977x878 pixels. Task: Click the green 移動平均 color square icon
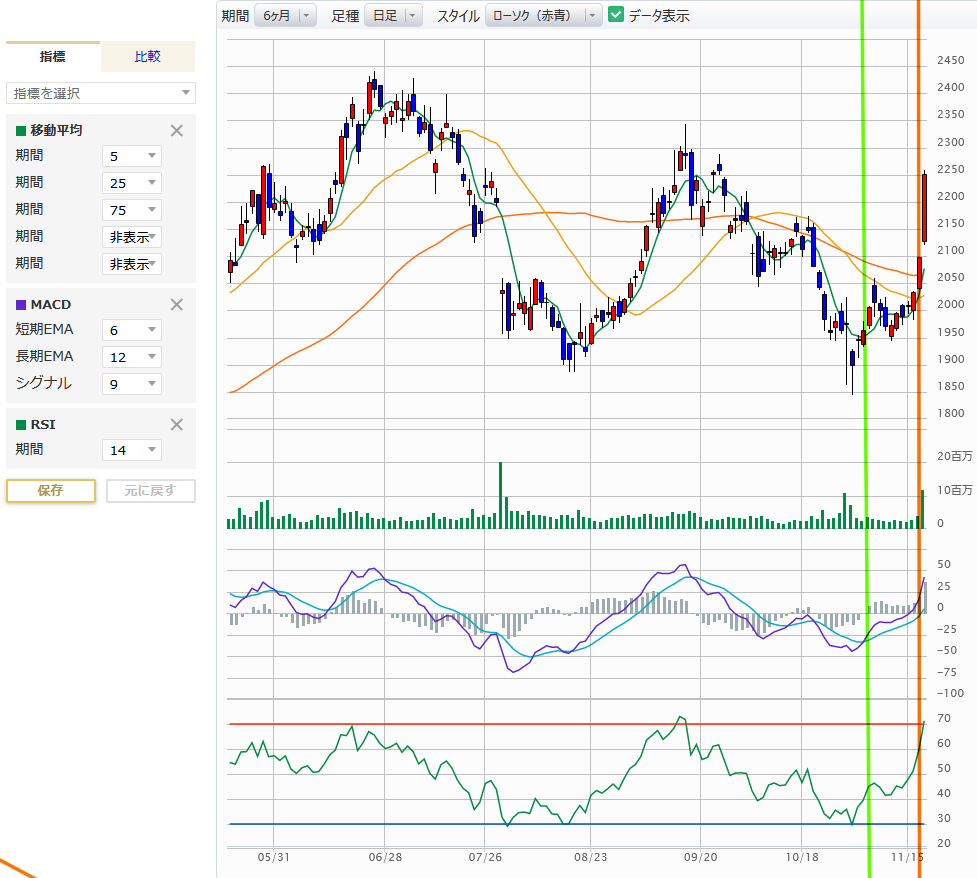21,130
